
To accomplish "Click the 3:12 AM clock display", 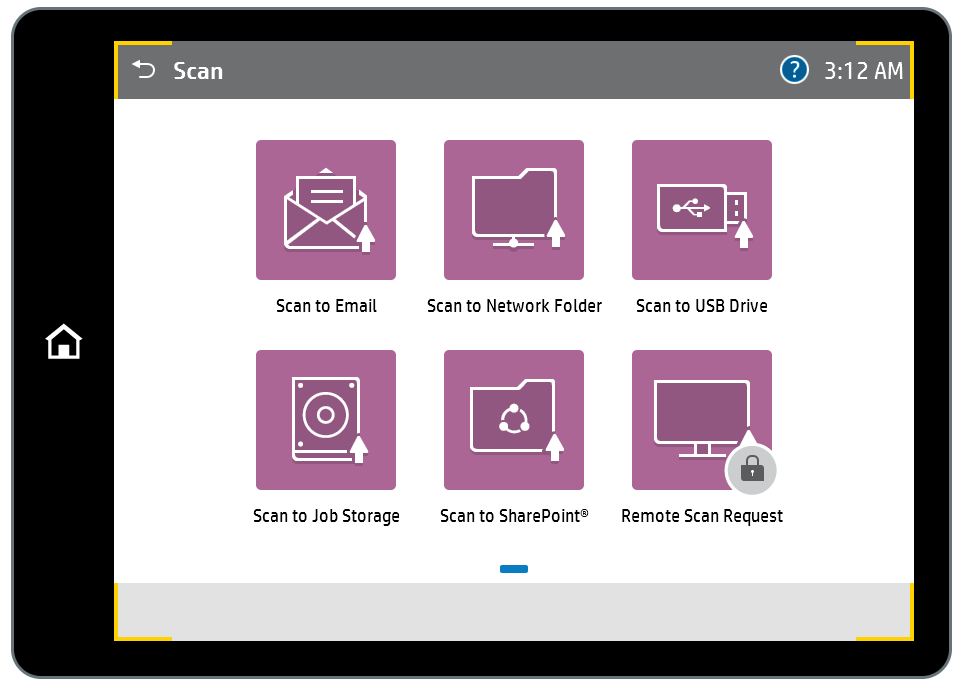I will click(863, 71).
